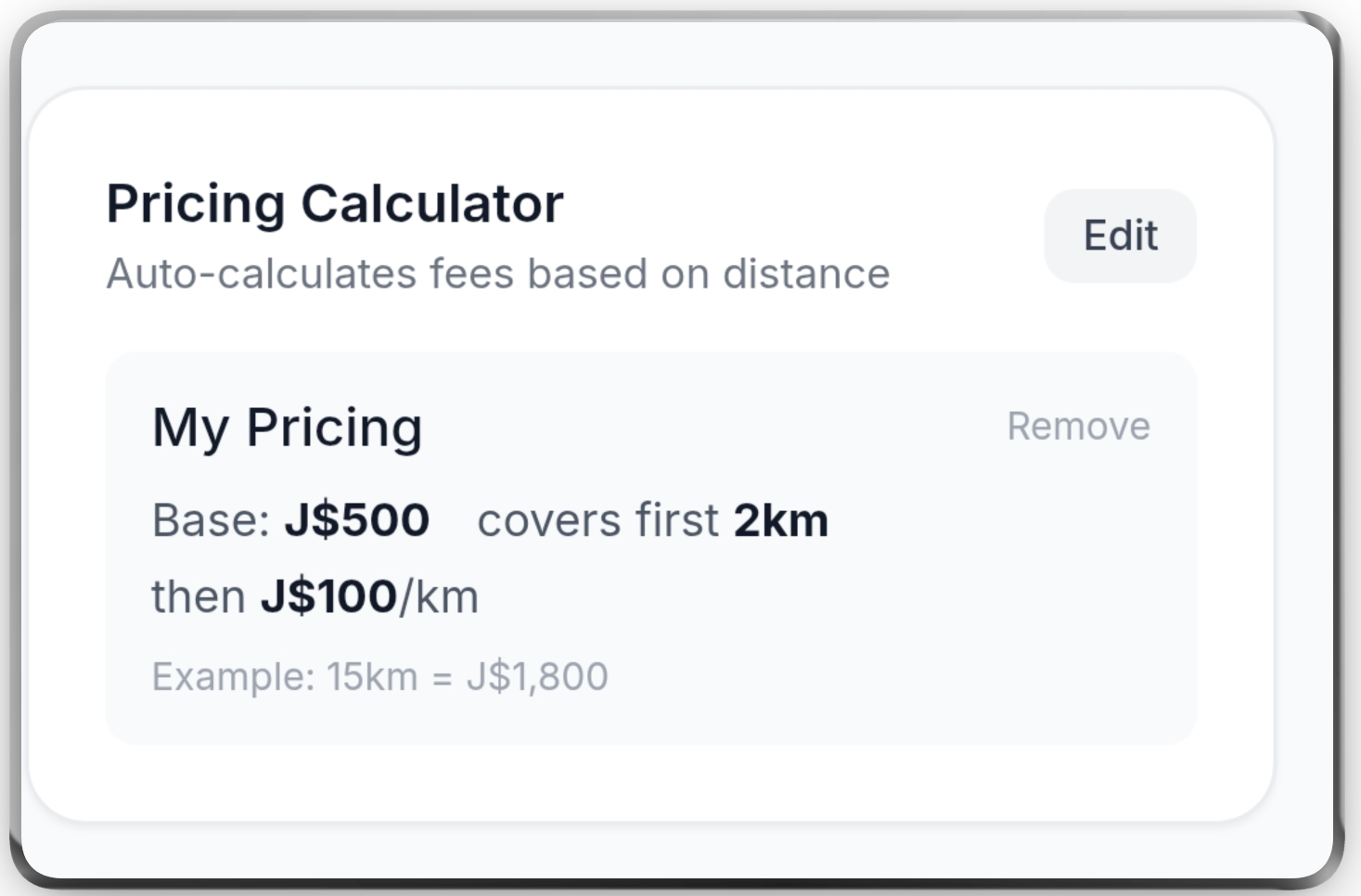This screenshot has width=1361, height=896.
Task: Click the J$500 base fare value
Action: click(x=357, y=520)
